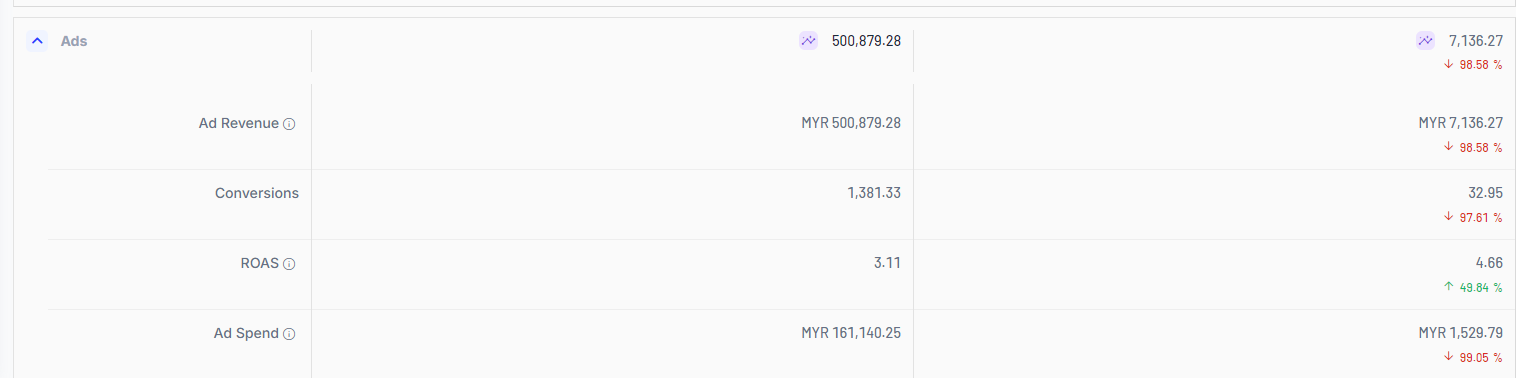Viewport: 1528px width, 378px height.
Task: Click the Ad Spend row label
Action: [x=246, y=333]
